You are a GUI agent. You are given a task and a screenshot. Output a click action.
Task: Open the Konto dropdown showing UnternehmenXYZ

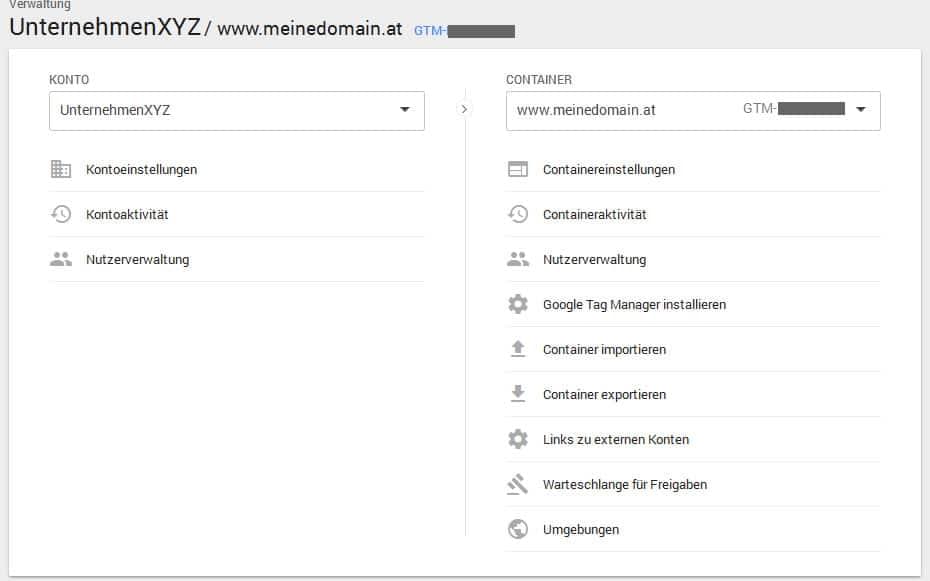point(237,111)
